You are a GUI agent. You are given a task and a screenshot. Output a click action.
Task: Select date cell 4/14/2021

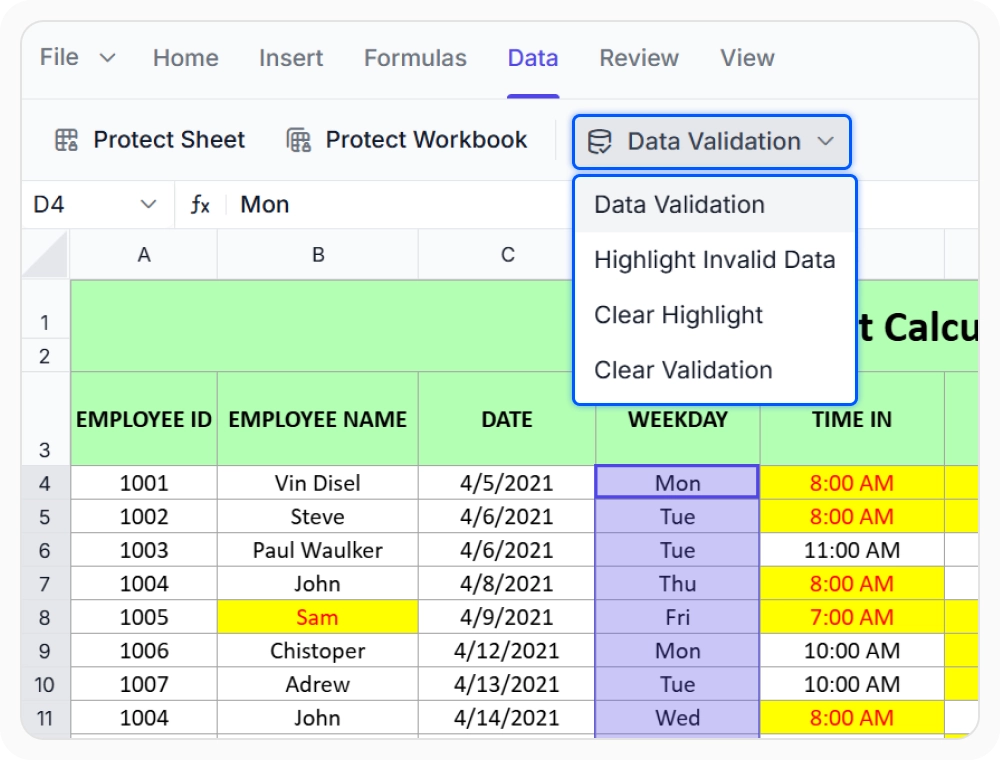(507, 718)
